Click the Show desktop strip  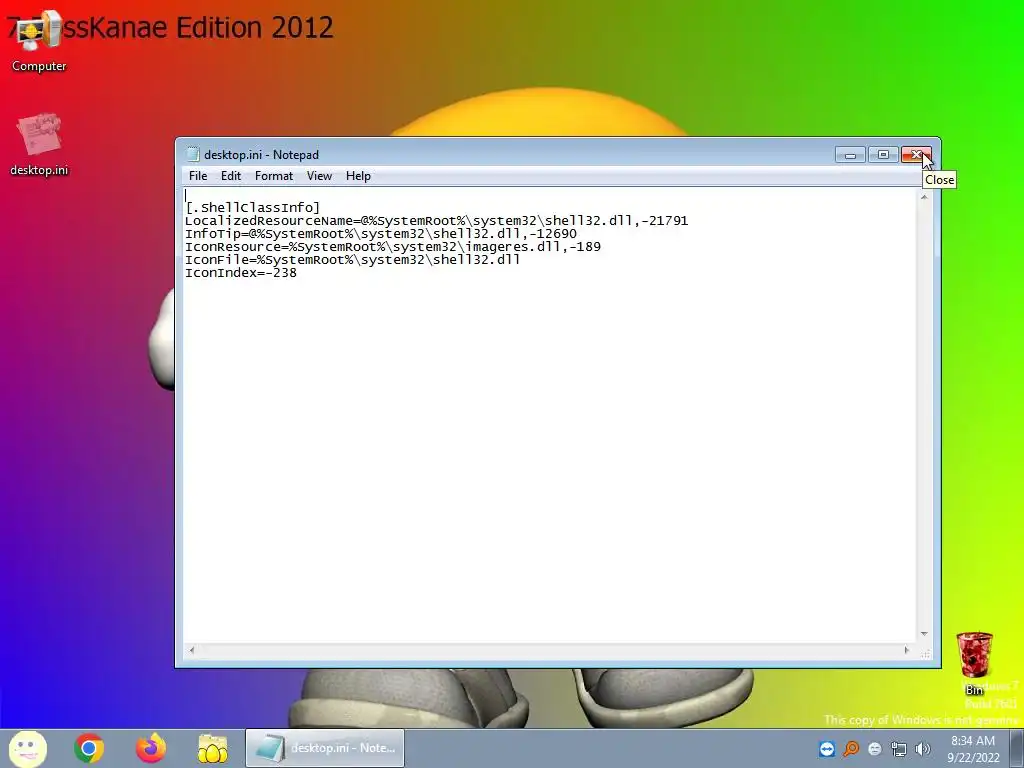1017,748
